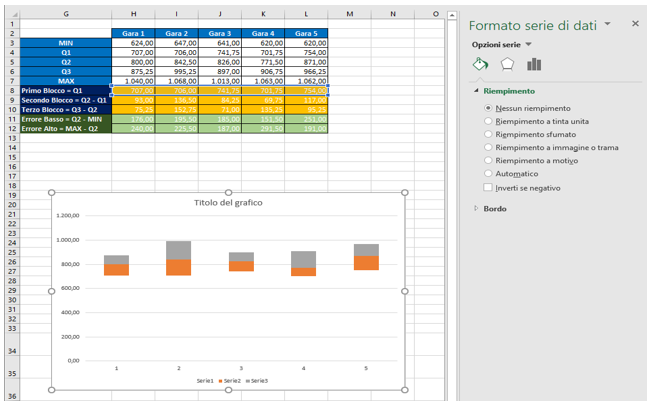The width and height of the screenshot is (653, 407).
Task: Expand the Bordo section
Action: 477,209
